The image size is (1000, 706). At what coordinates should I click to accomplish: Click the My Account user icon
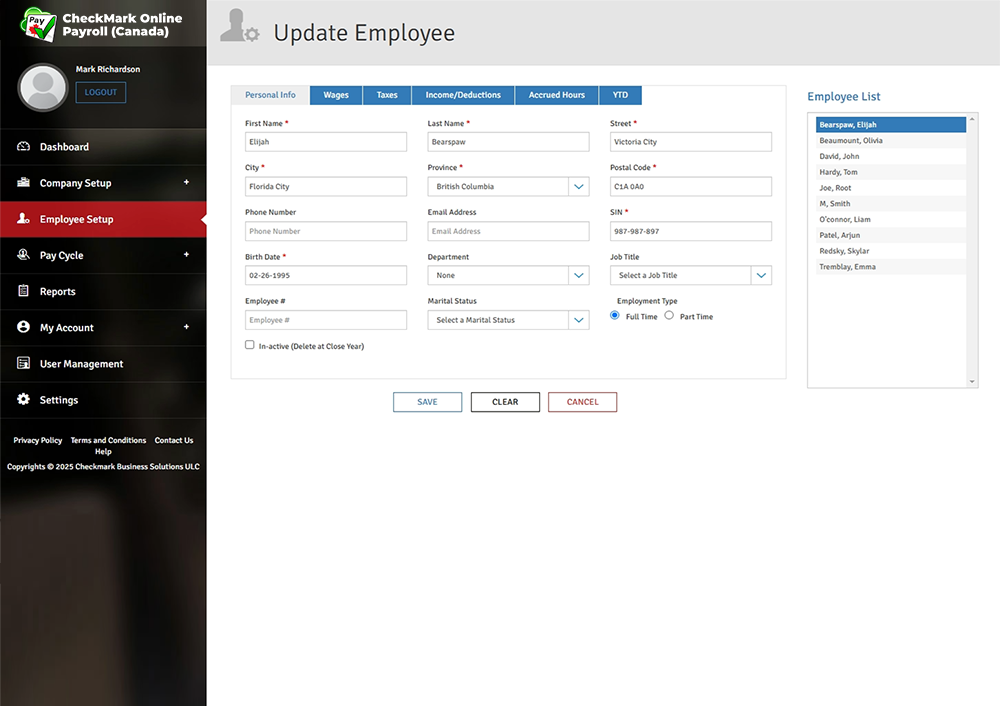click(24, 327)
